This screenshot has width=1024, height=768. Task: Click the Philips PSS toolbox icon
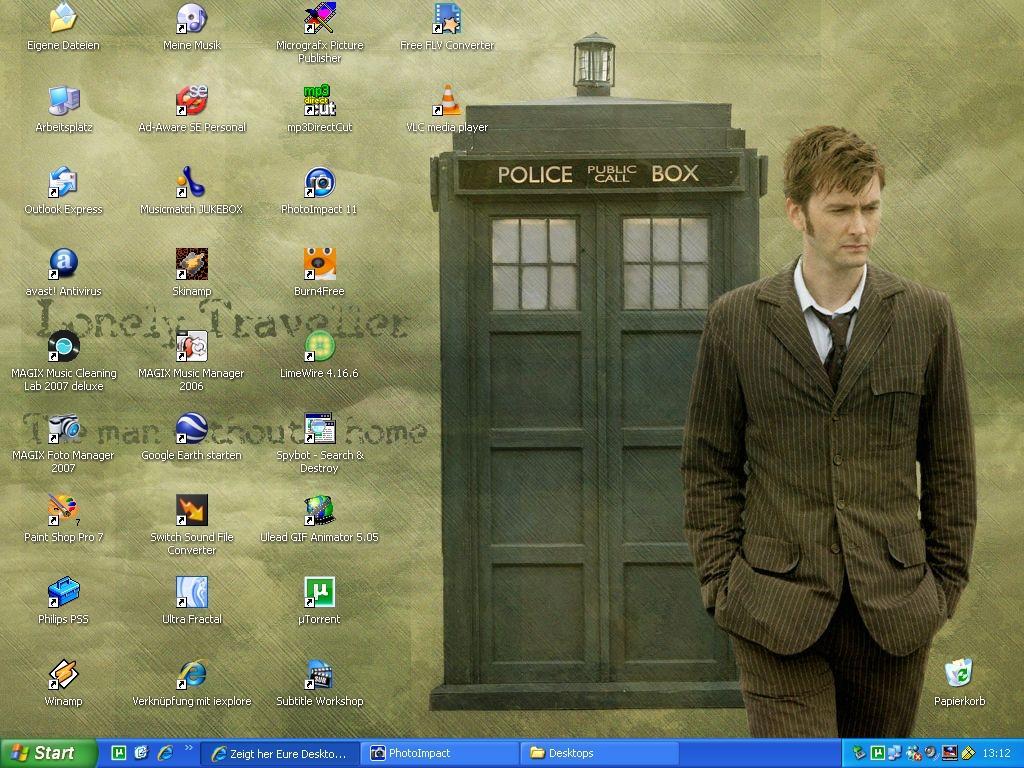click(63, 592)
